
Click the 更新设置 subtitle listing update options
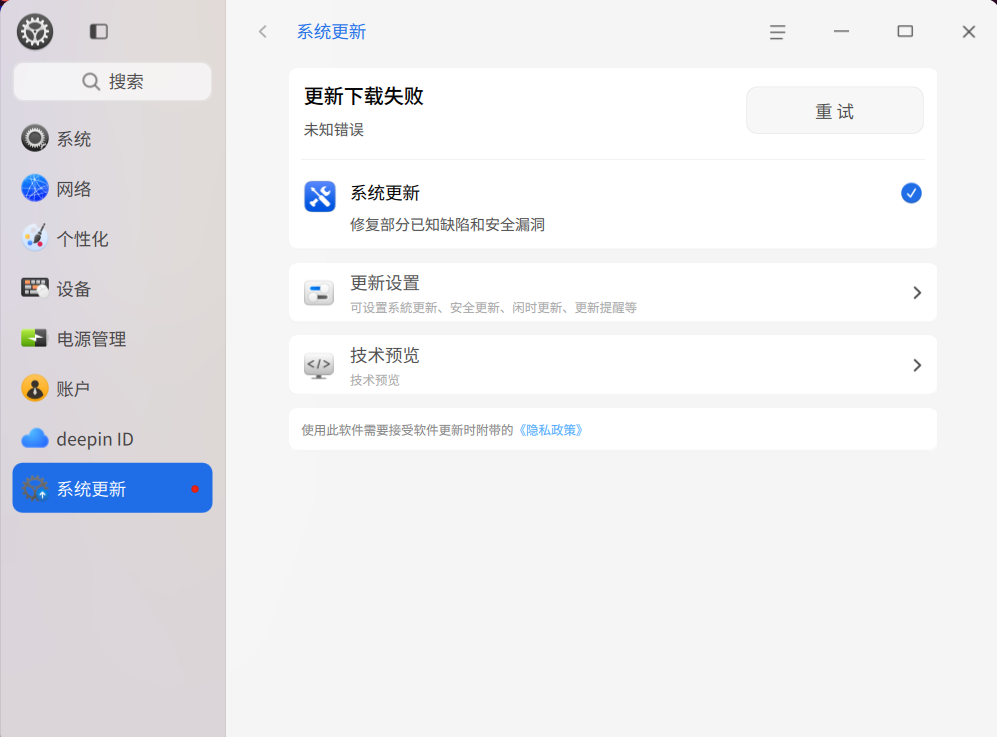[493, 308]
